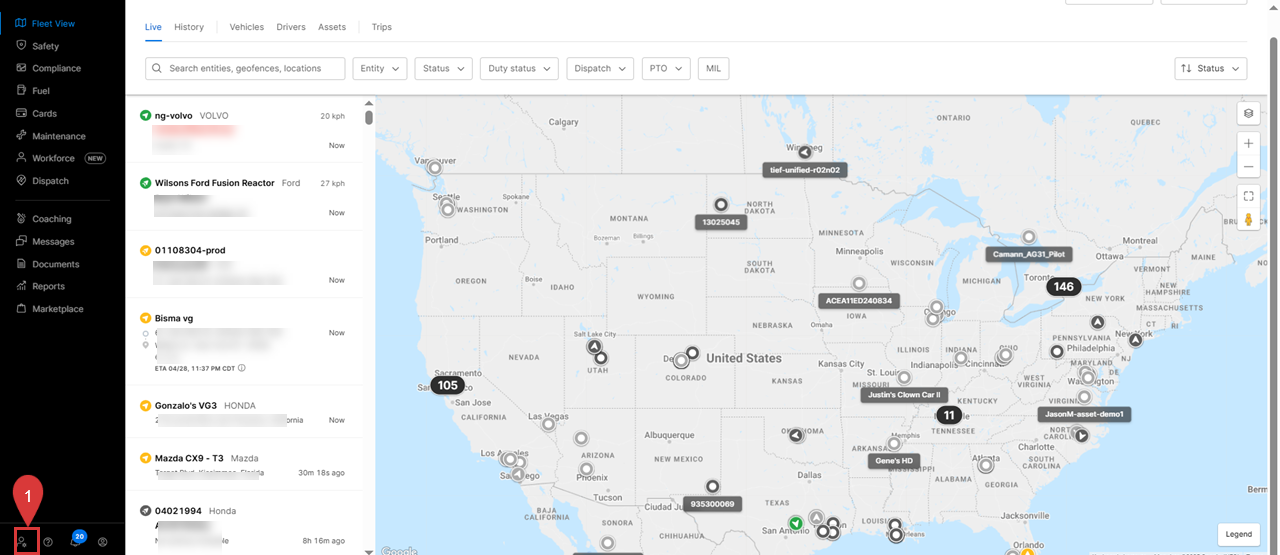Image resolution: width=1280 pixels, height=555 pixels.
Task: Zoom in on the map
Action: pos(1248,144)
